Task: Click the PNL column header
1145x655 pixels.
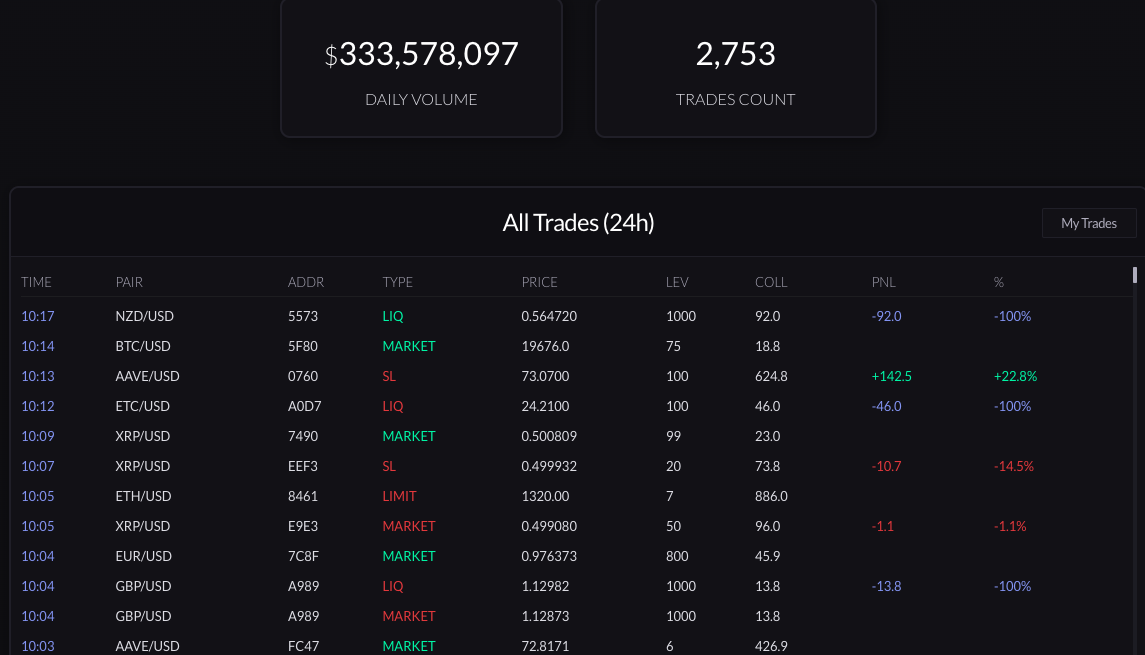Action: pyautogui.click(x=884, y=282)
